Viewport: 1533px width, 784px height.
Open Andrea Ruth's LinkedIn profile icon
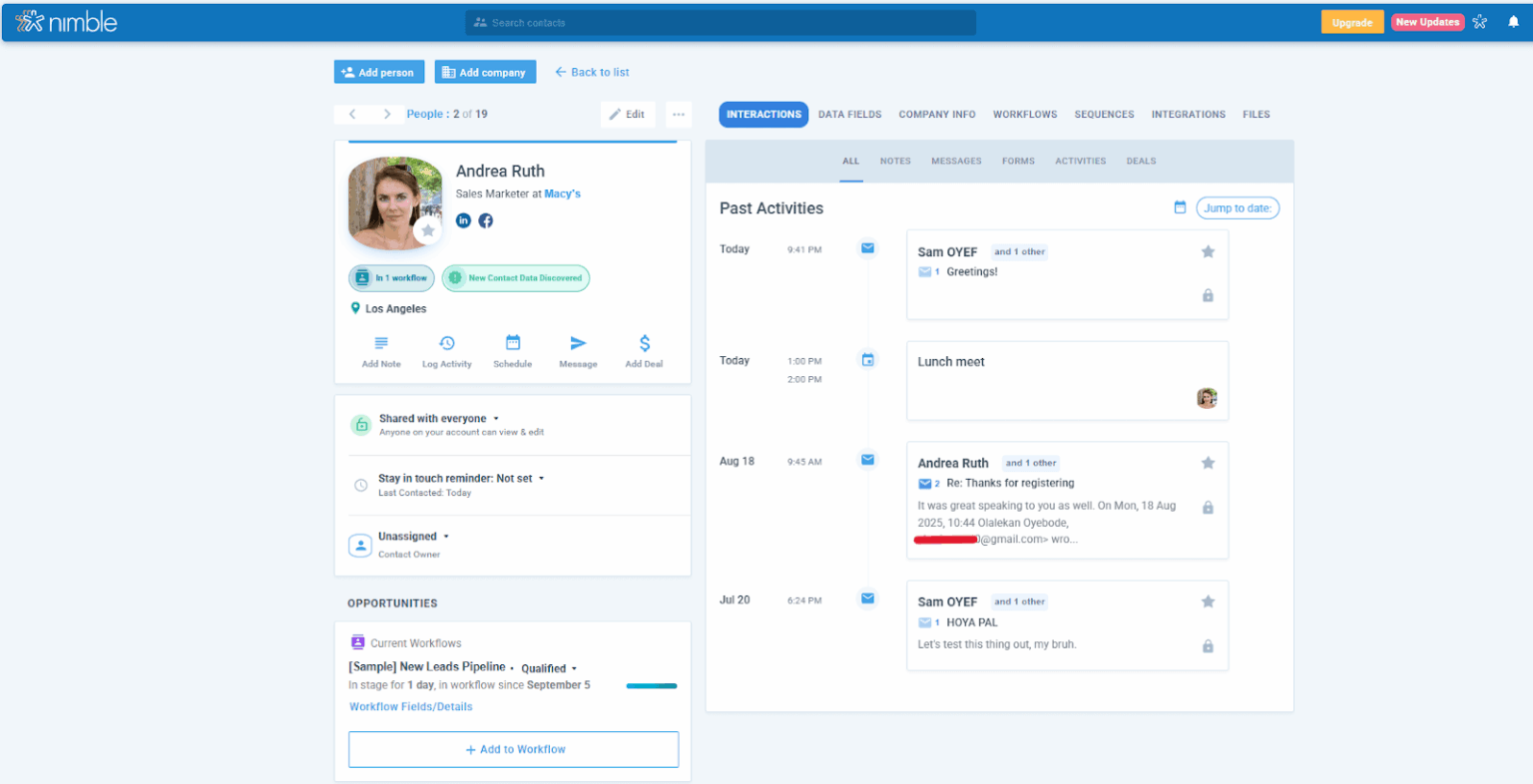tap(463, 220)
